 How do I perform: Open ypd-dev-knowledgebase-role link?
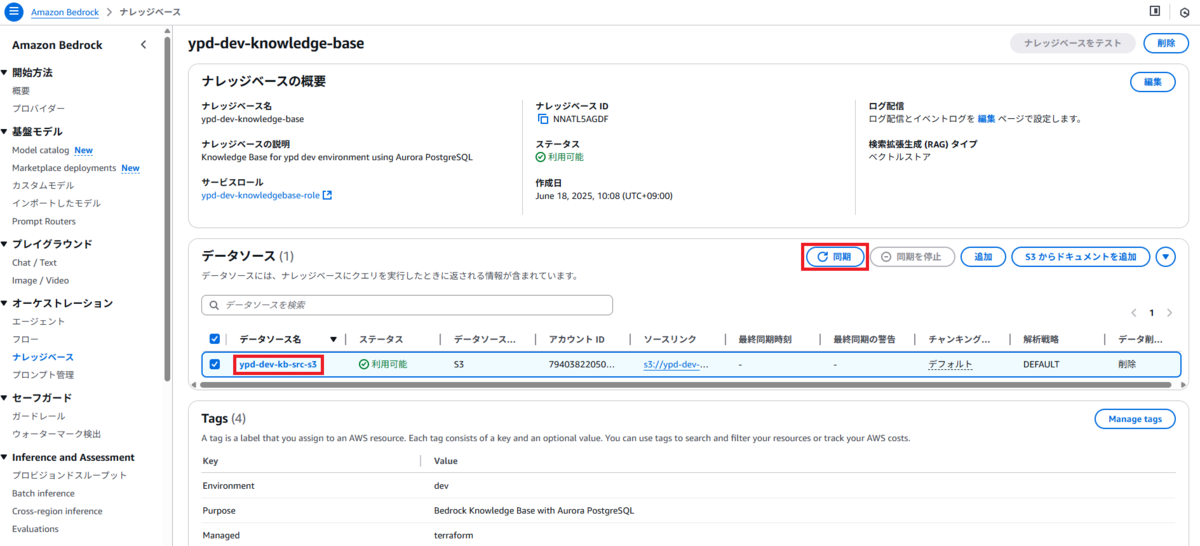click(x=260, y=195)
